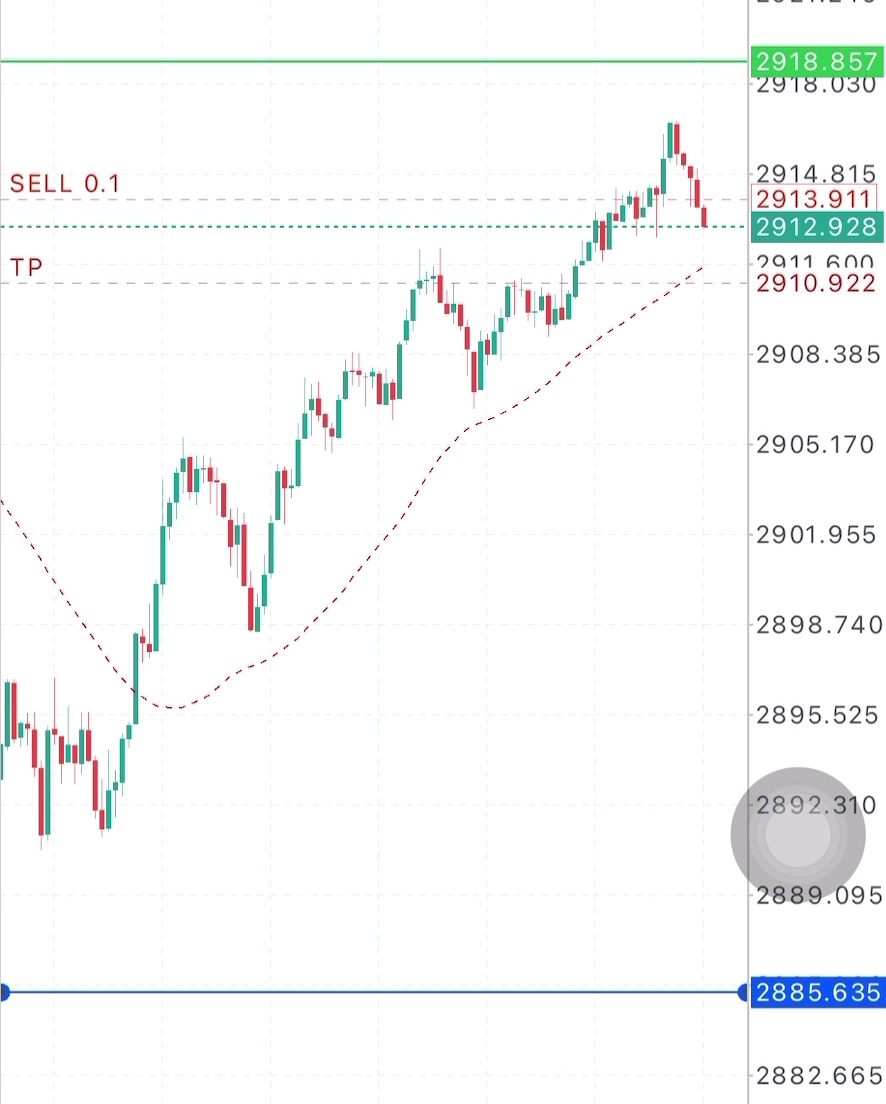Click the TP take-profit label
886x1104 pixels.
pos(27,268)
